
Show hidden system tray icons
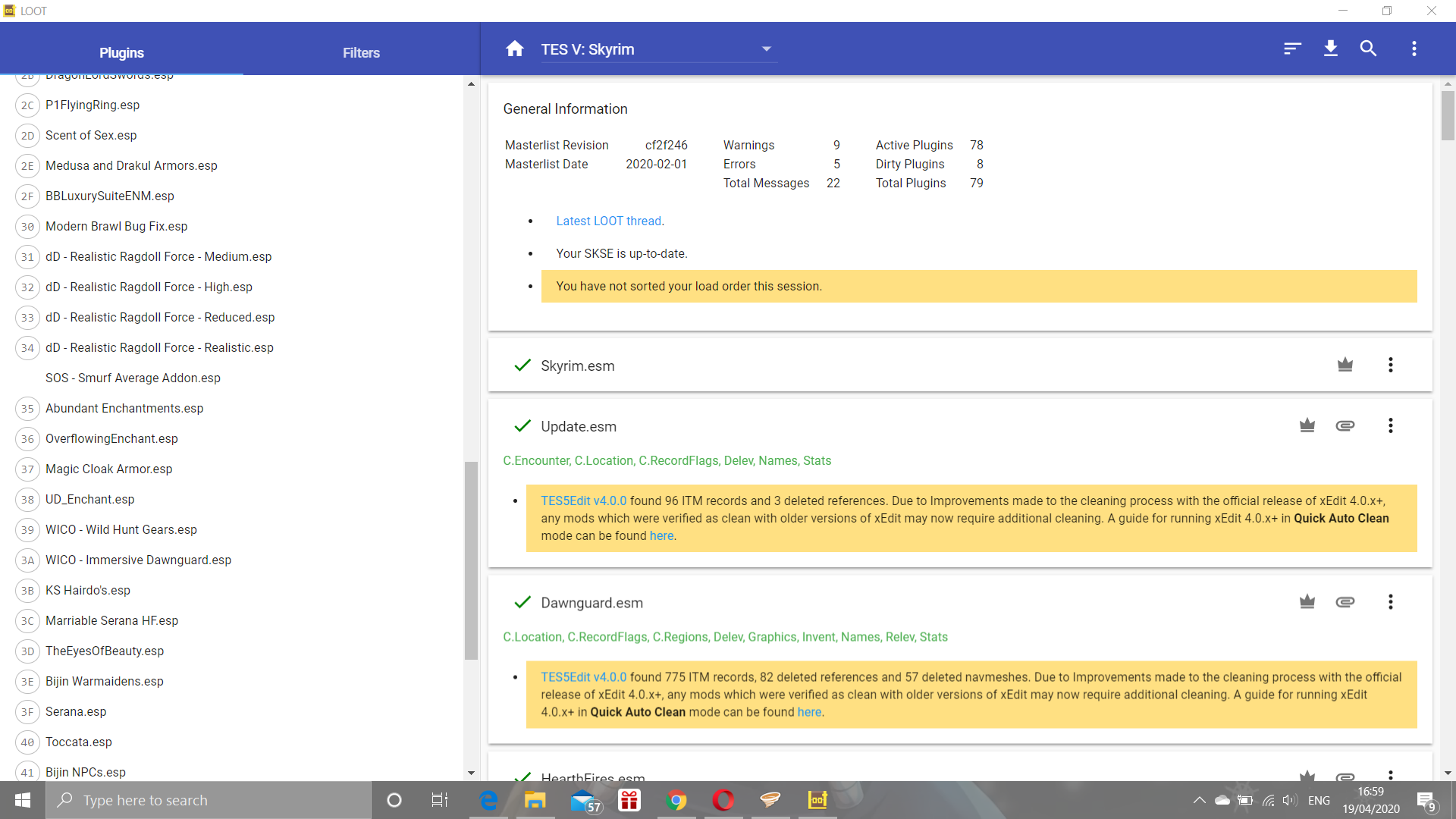click(x=1199, y=800)
